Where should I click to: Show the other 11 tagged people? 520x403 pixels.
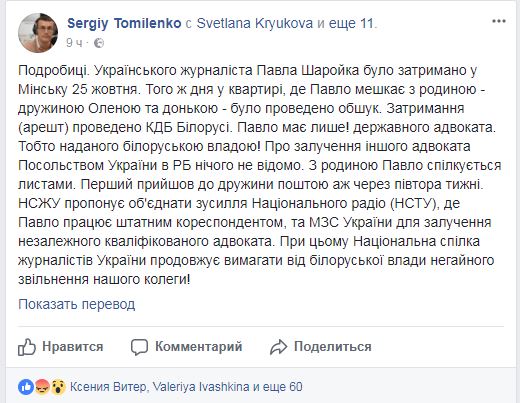coord(352,23)
